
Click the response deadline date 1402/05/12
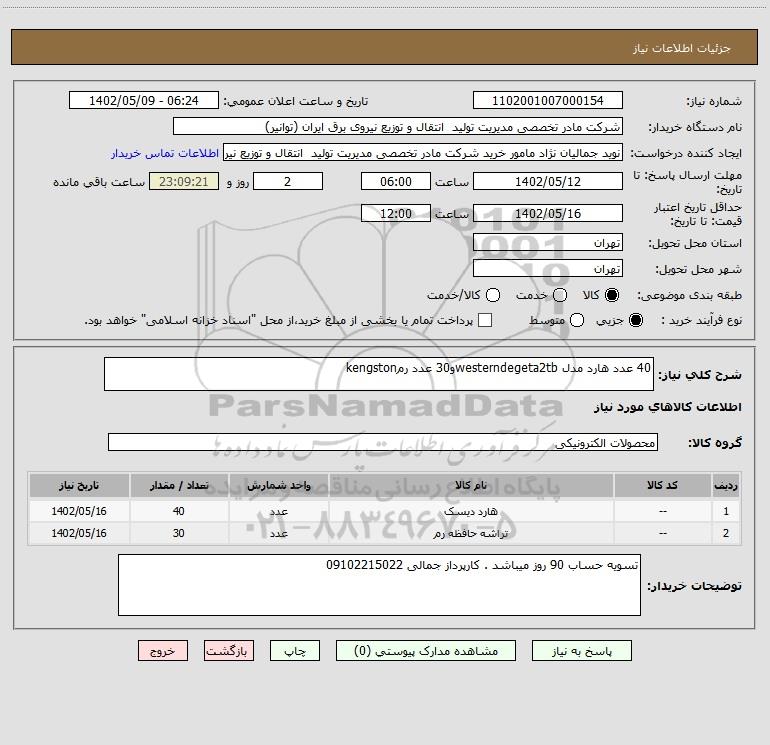click(548, 181)
